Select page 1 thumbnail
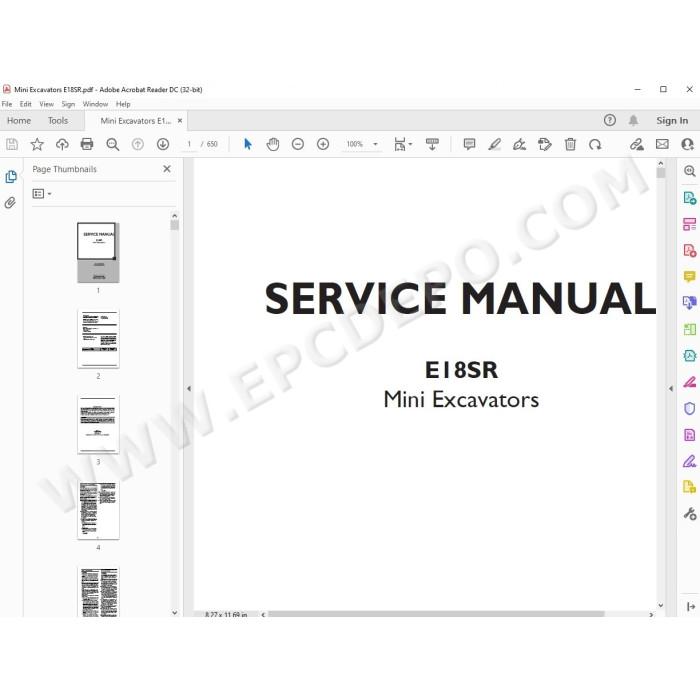This screenshot has width=700, height=700. 98,253
